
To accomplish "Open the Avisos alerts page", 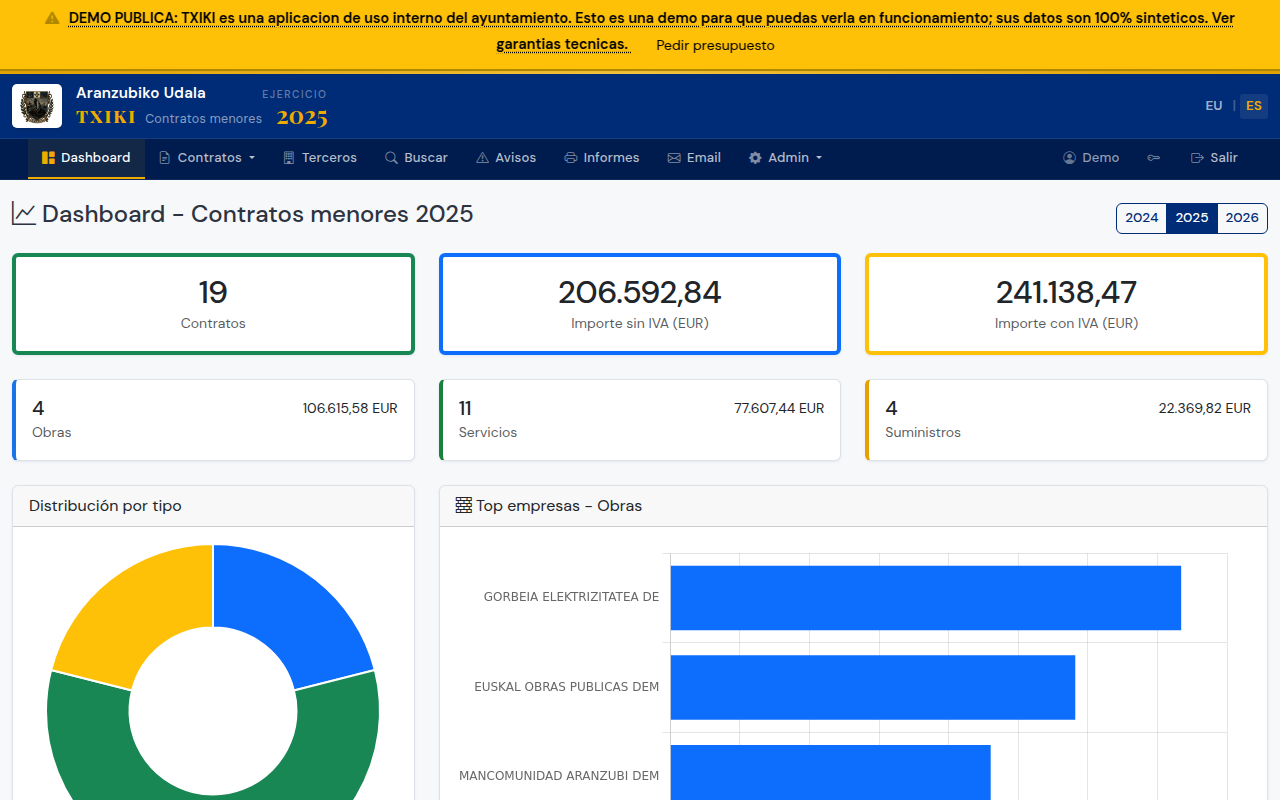I will click(506, 158).
